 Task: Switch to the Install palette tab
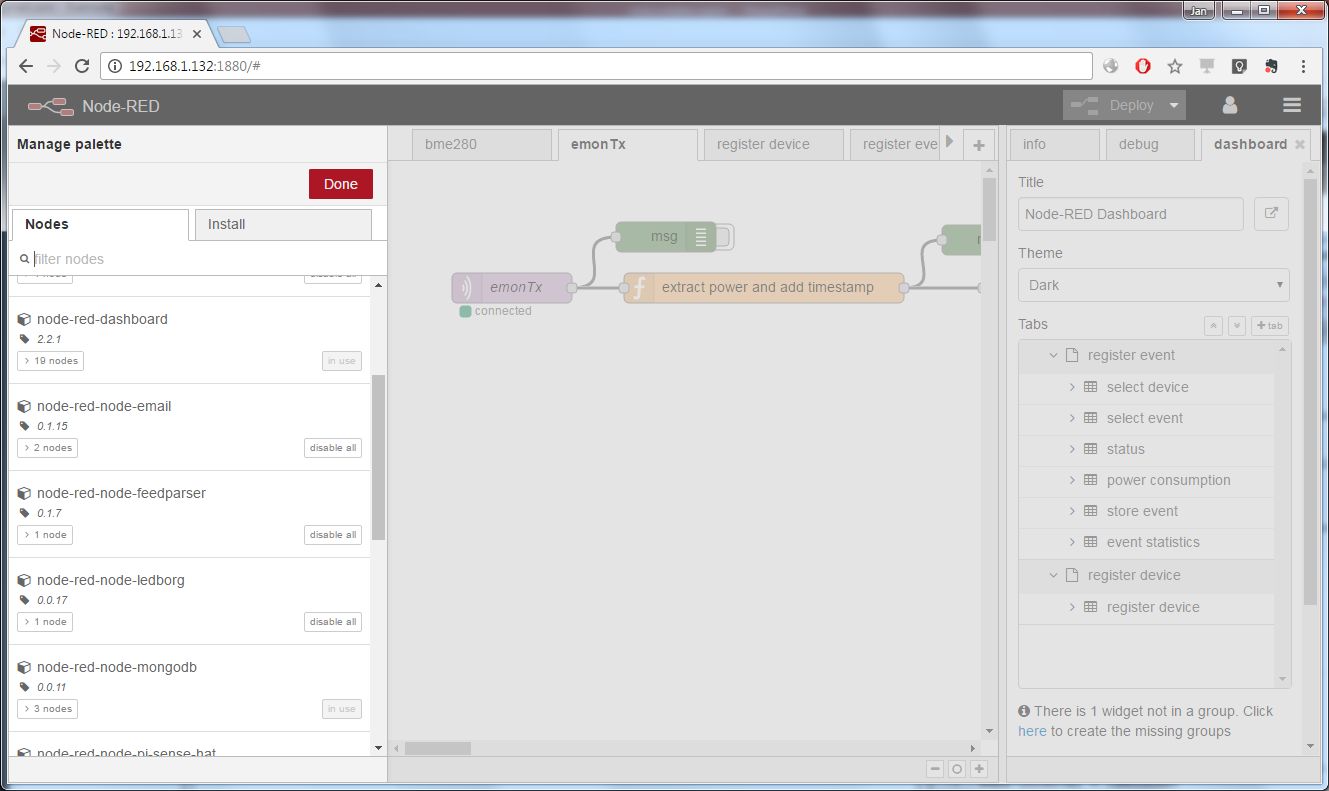tap(283, 224)
